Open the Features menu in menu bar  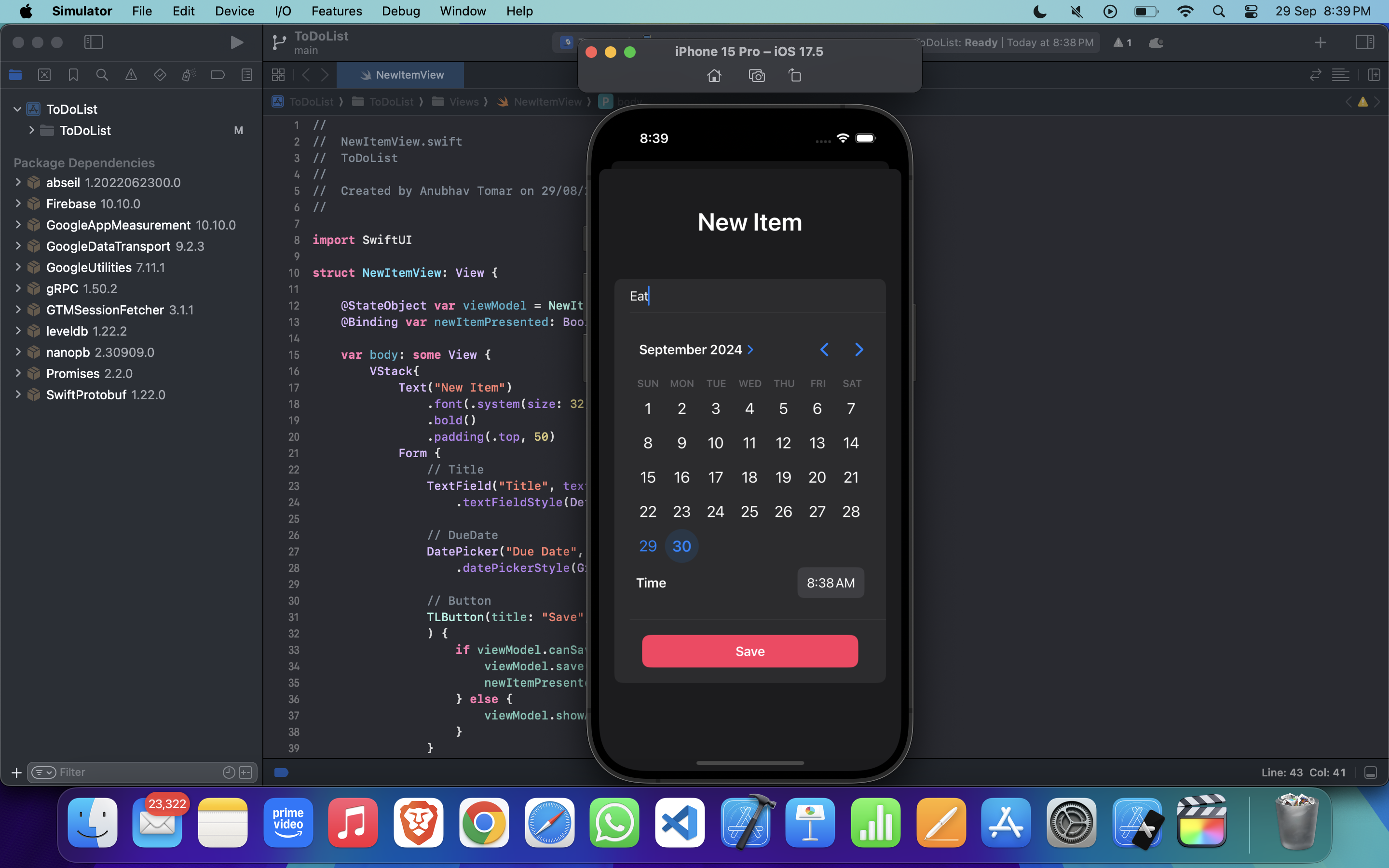coord(336,11)
